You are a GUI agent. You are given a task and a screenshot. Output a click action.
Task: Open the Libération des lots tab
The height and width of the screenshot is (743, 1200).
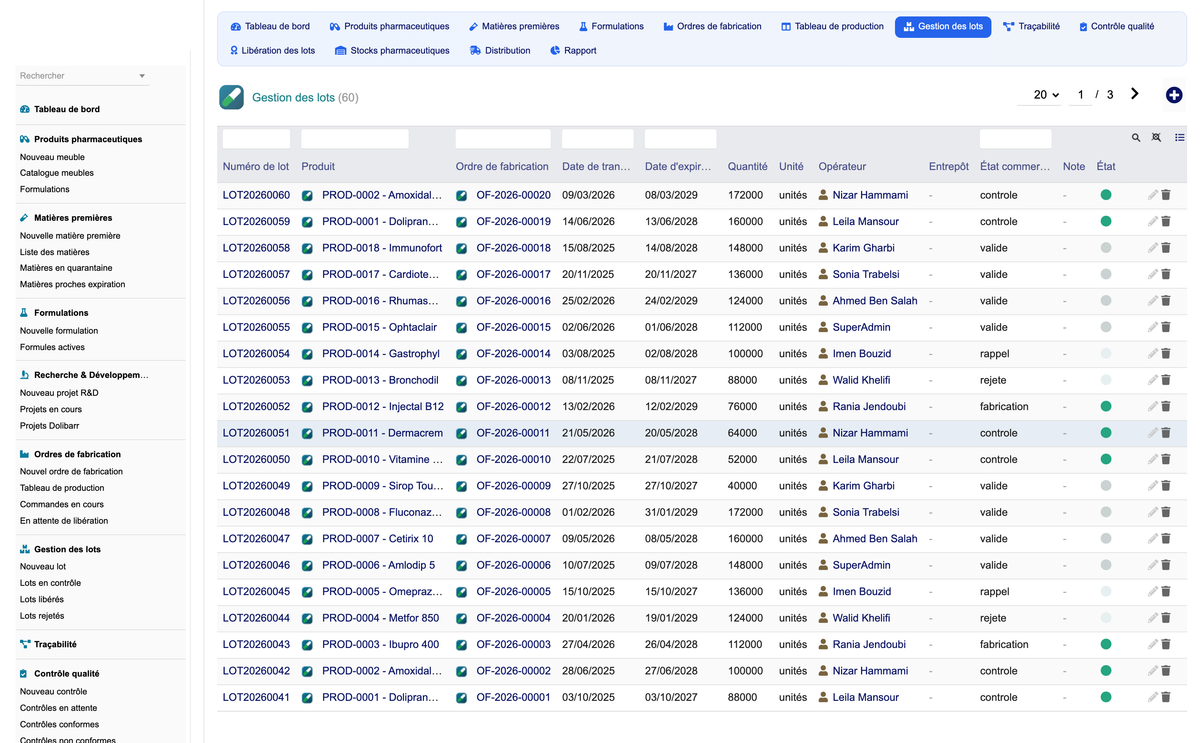[x=272, y=50]
